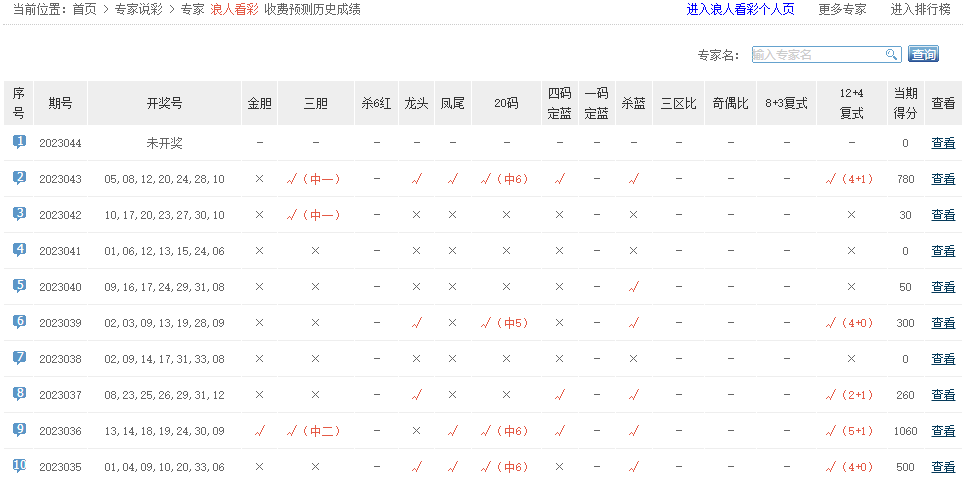Screen dimensions: 967x478
Task: Click the rank 6 badge icon
Action: coord(19,322)
